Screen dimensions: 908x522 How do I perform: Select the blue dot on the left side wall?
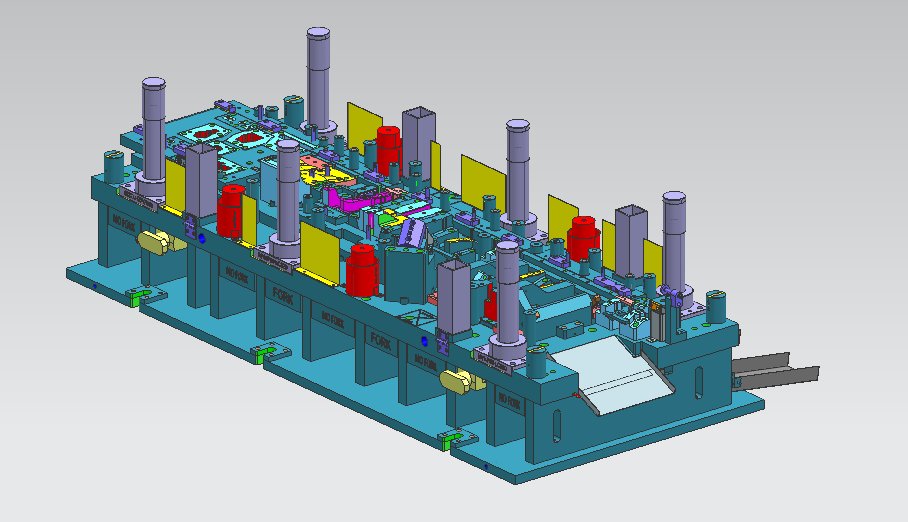pos(203,240)
